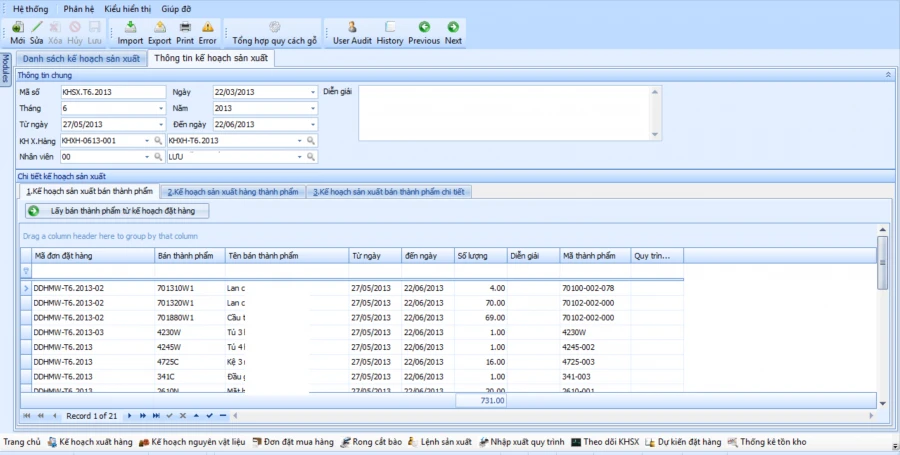The width and height of the screenshot is (900, 455).
Task: Open the Ngày date dropdown
Action: click(313, 92)
